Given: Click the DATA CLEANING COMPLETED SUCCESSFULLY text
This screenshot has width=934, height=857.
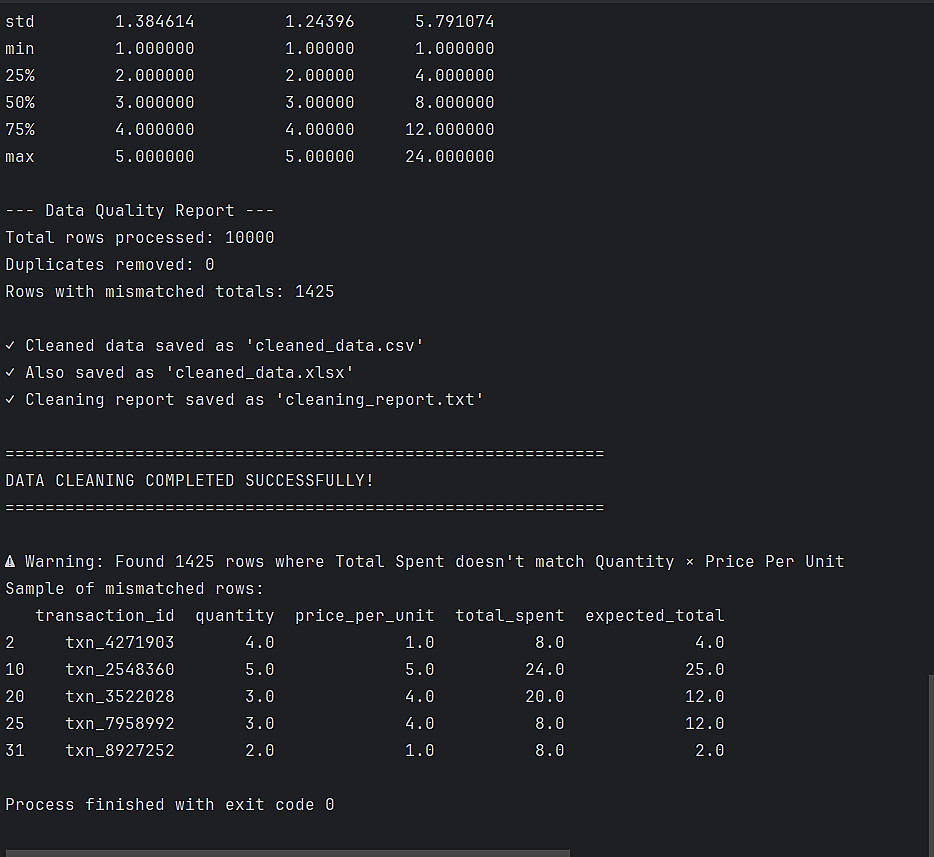Looking at the screenshot, I should click(x=190, y=480).
